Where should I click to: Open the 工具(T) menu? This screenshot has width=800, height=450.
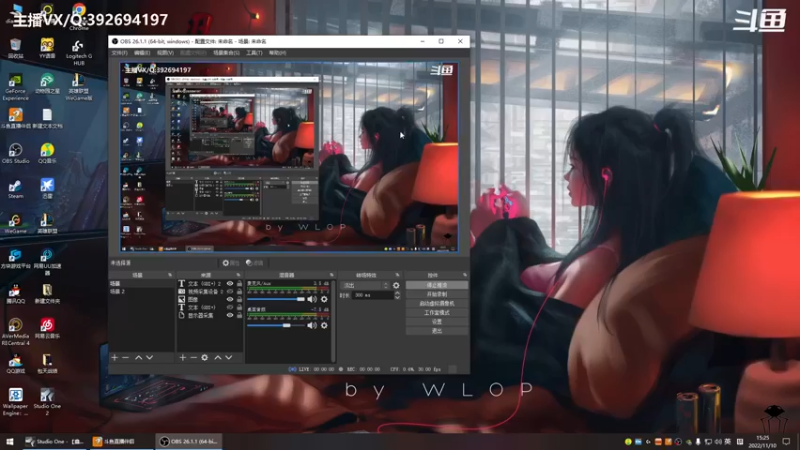point(254,53)
